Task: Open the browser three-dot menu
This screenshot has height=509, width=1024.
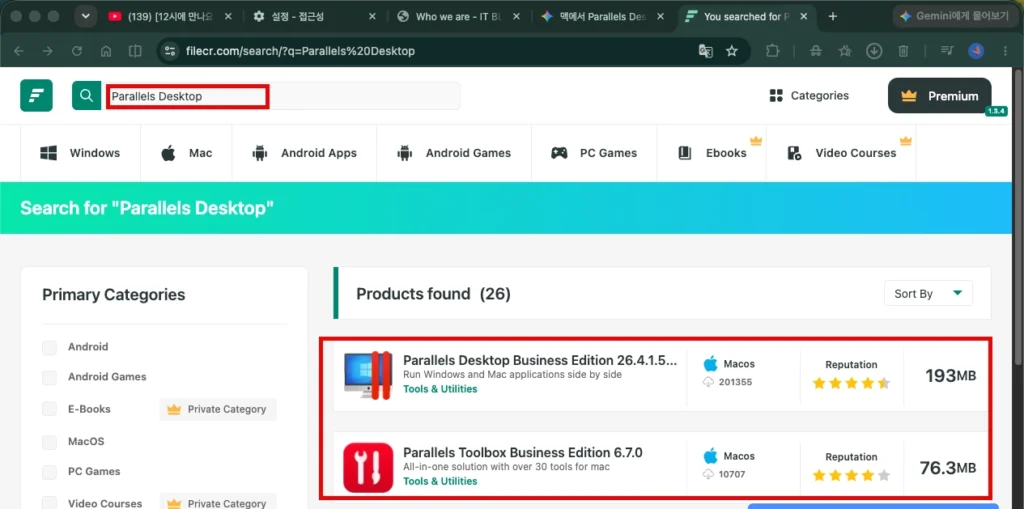Action: click(x=1005, y=51)
